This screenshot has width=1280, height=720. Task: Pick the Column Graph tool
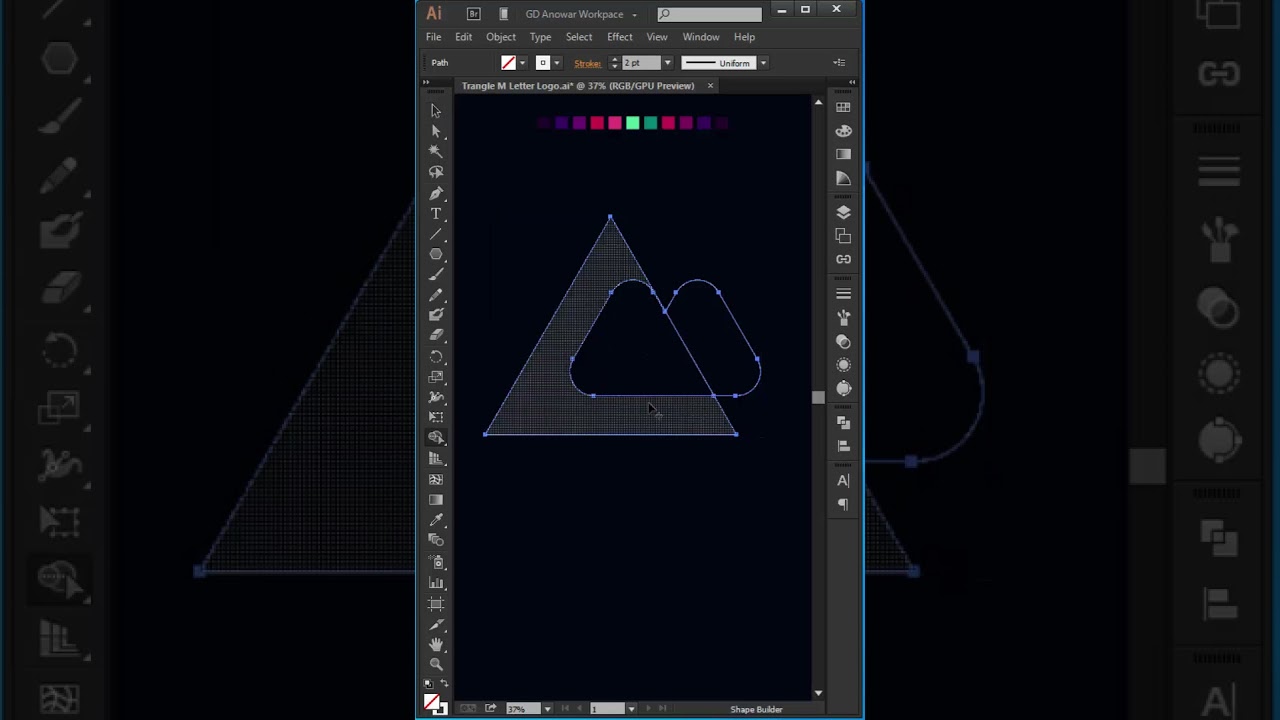[x=436, y=583]
